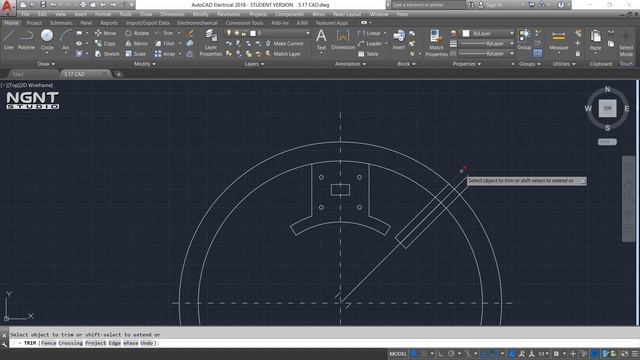
Task: Activate the Copy command
Action: point(106,43)
